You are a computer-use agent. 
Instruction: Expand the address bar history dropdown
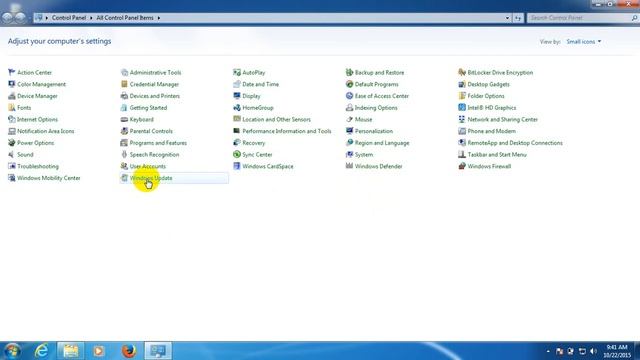(507, 18)
